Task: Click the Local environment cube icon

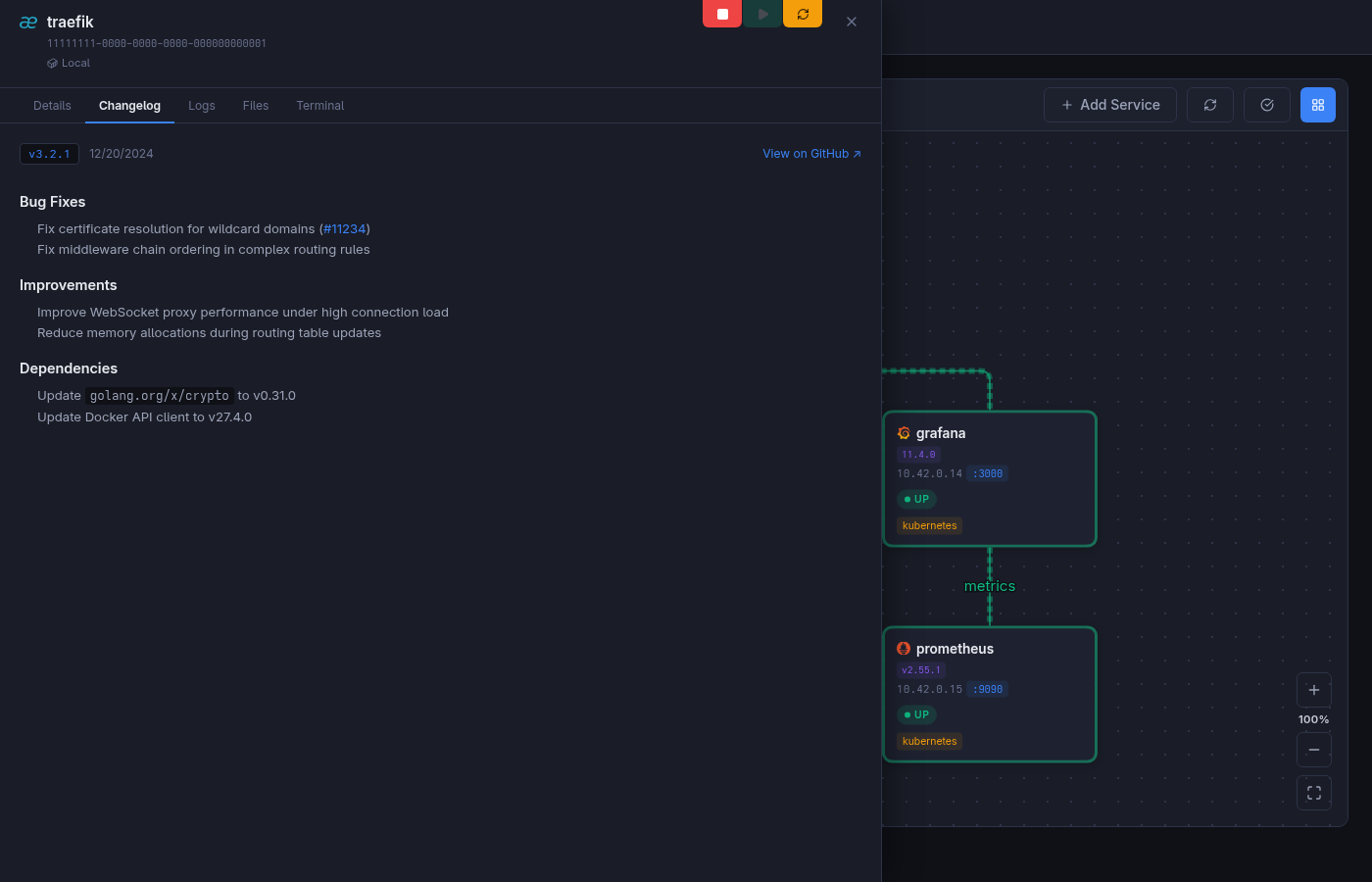Action: [52, 63]
